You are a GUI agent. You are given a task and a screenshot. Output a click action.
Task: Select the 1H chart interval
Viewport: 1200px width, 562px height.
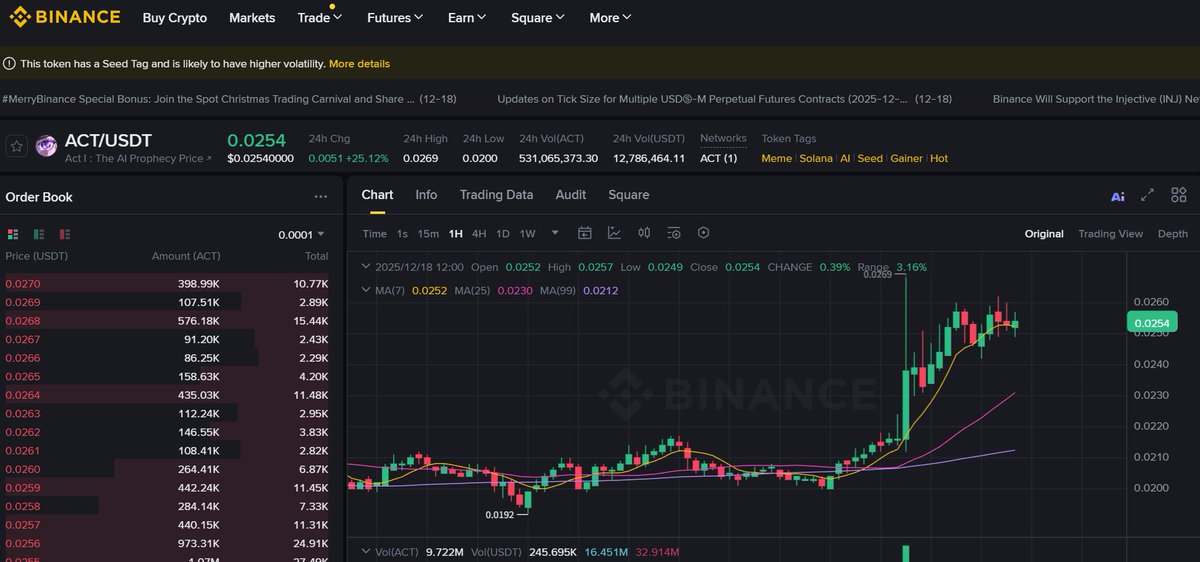tap(456, 234)
